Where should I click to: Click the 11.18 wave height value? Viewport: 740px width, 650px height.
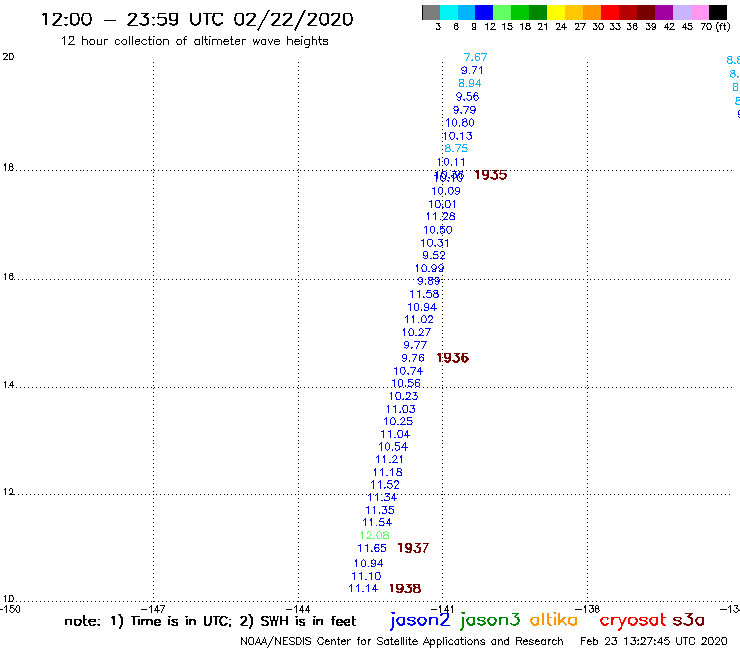coord(387,473)
